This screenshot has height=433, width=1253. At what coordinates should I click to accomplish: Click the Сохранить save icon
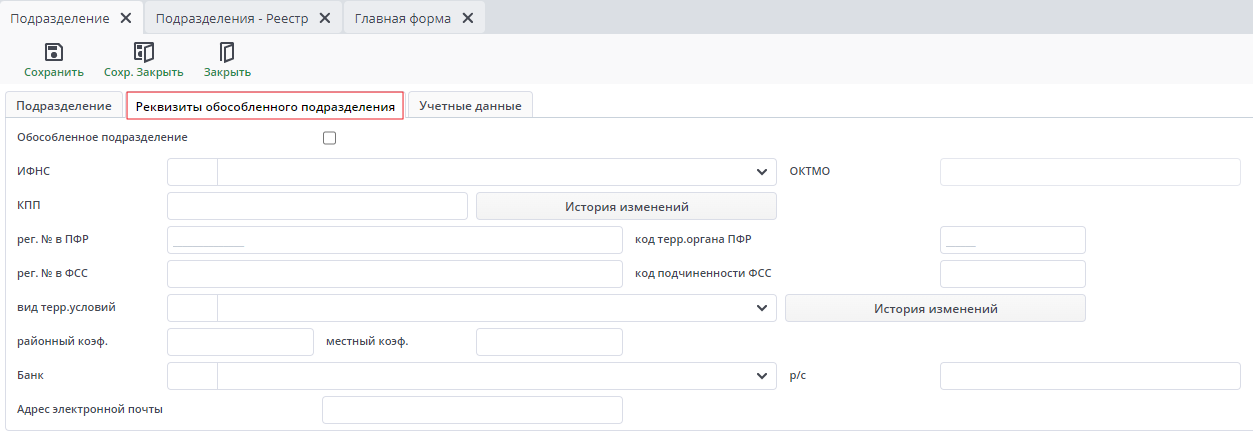tap(54, 53)
